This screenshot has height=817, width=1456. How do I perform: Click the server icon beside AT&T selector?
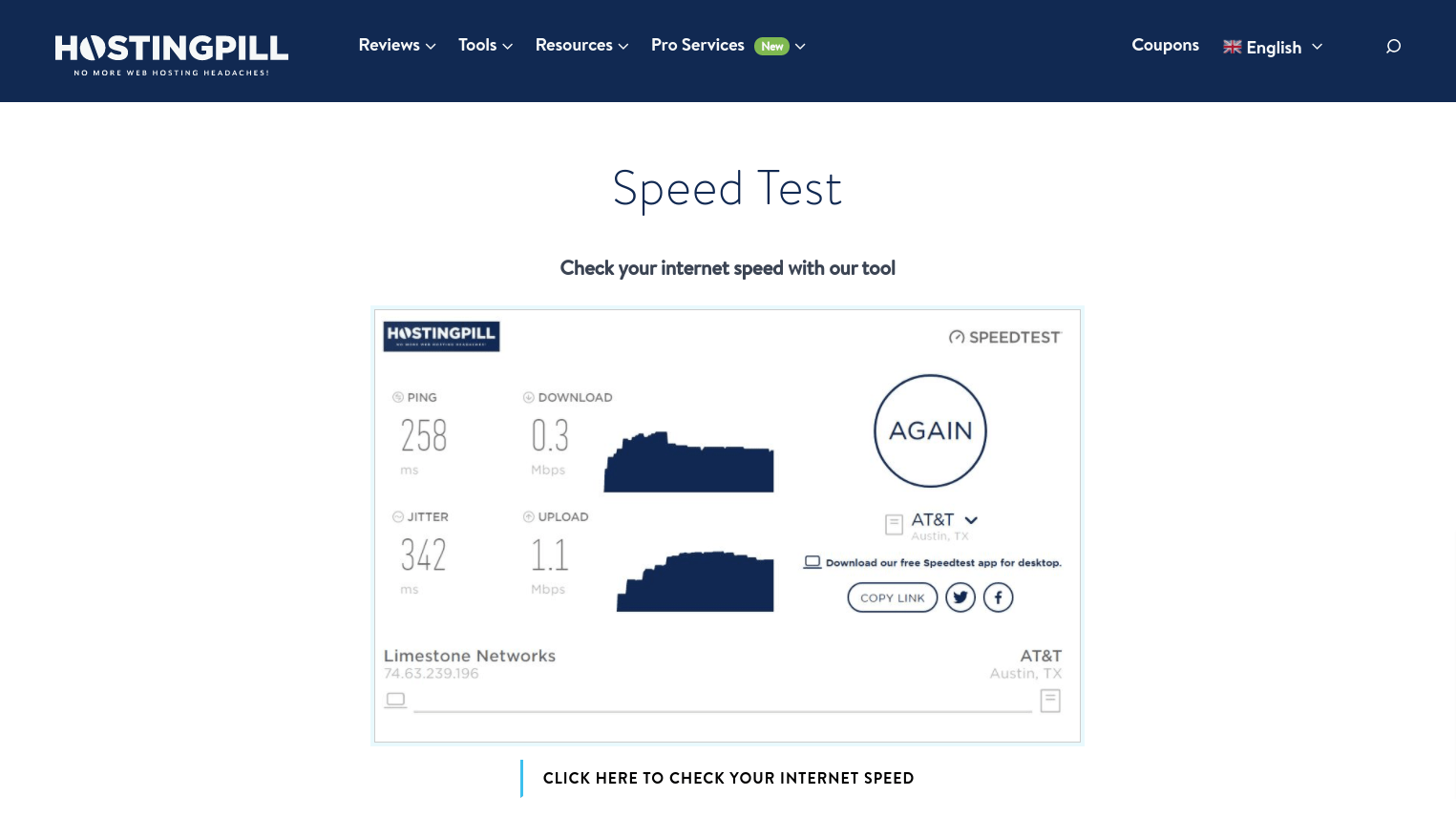894,524
